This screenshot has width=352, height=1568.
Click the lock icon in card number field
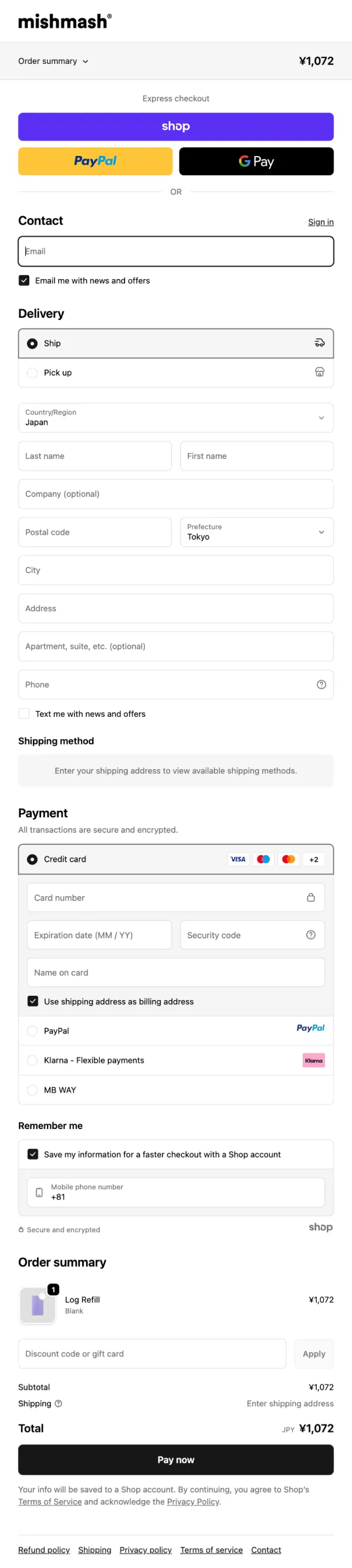(310, 897)
